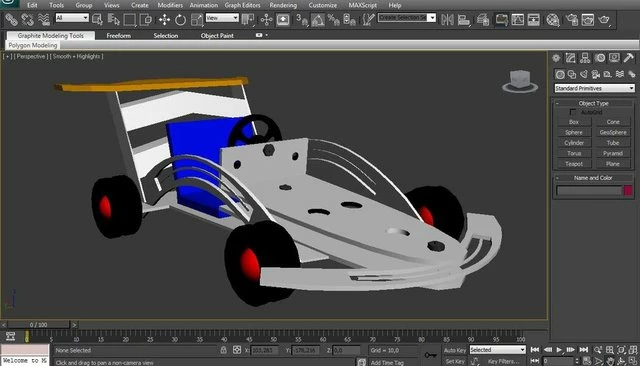Switch to the Modify command panel
The height and width of the screenshot is (366, 640).
571,58
